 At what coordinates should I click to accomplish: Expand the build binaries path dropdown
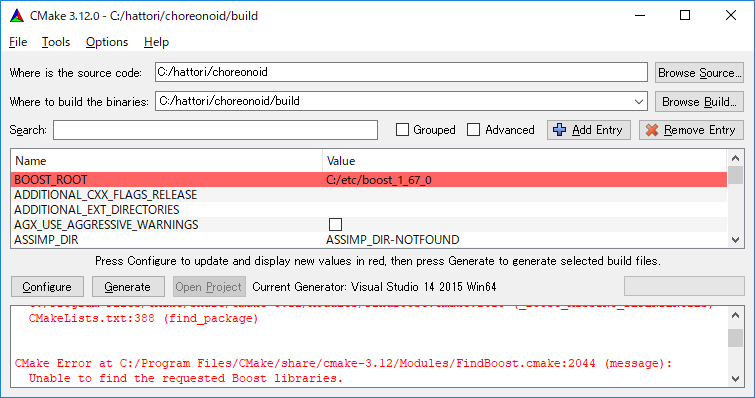tap(639, 102)
